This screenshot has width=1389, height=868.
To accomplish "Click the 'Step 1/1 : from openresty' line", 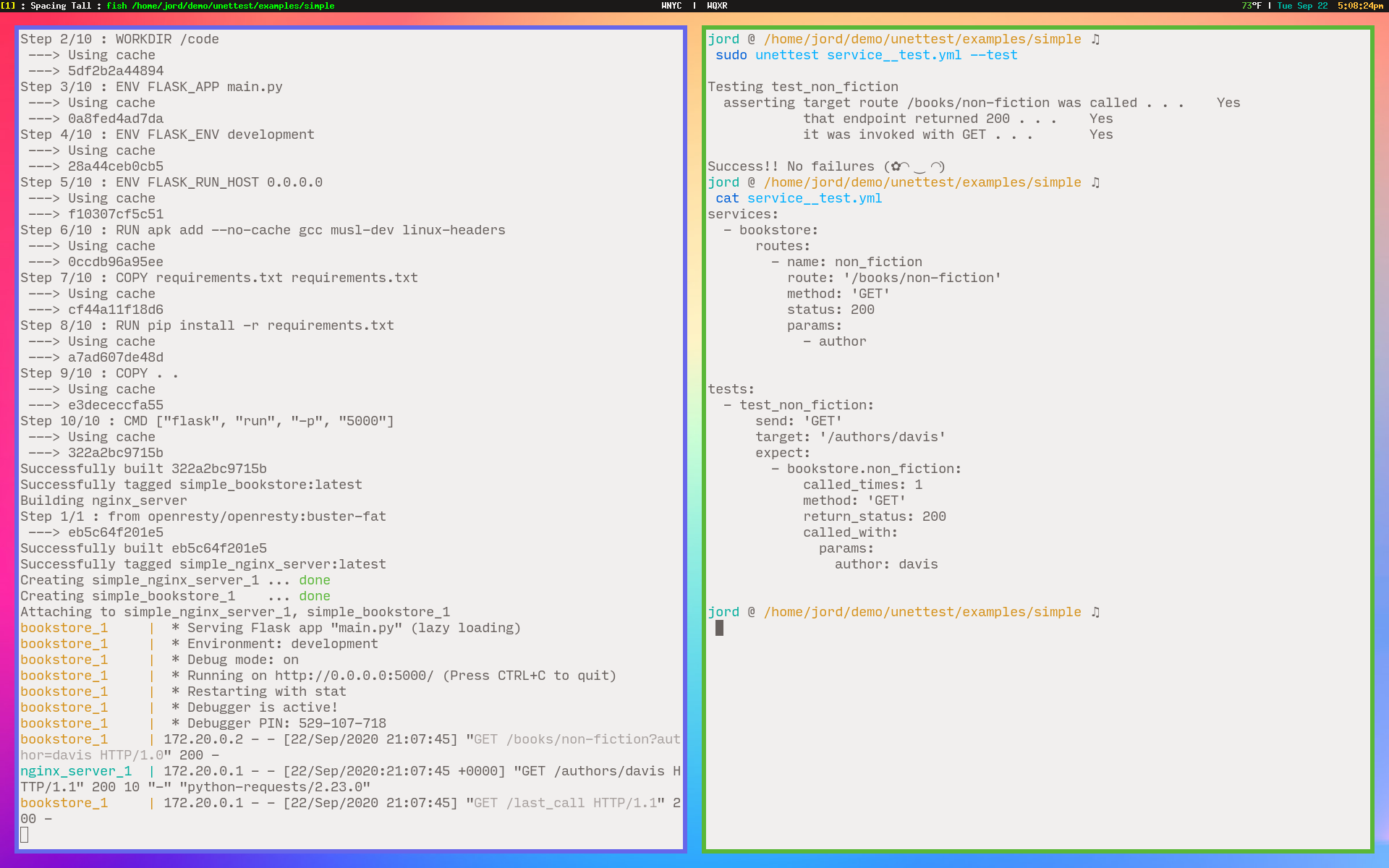I will pos(203,516).
